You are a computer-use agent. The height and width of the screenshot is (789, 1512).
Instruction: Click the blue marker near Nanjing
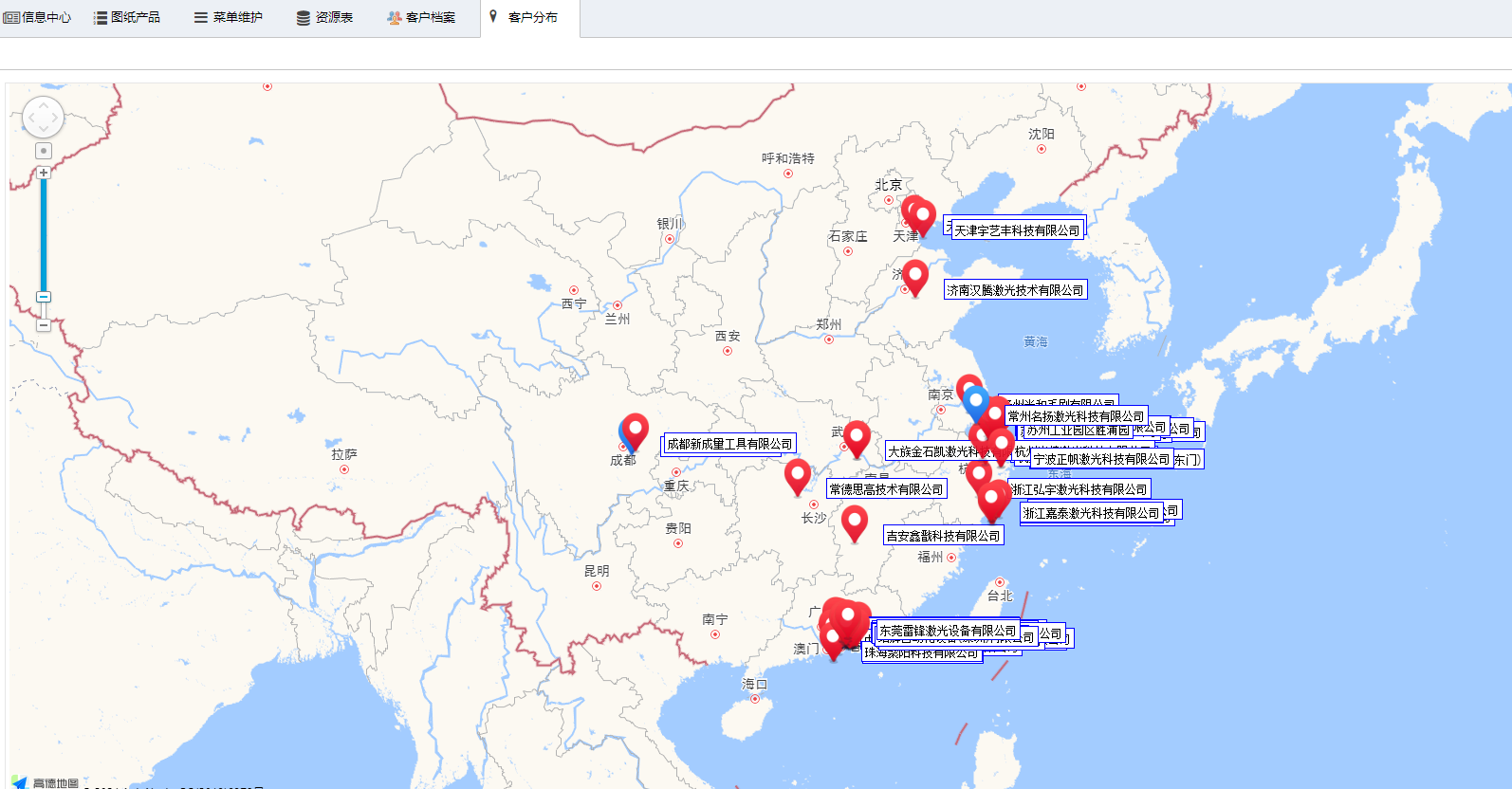coord(976,401)
